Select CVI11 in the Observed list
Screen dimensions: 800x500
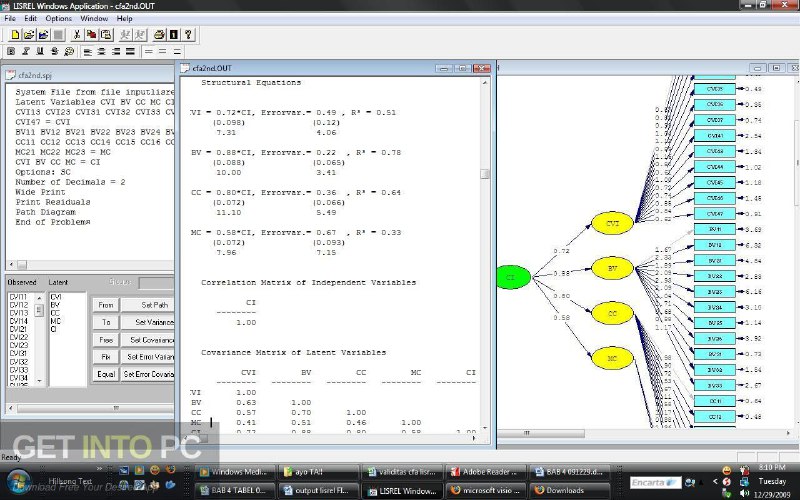(18, 297)
